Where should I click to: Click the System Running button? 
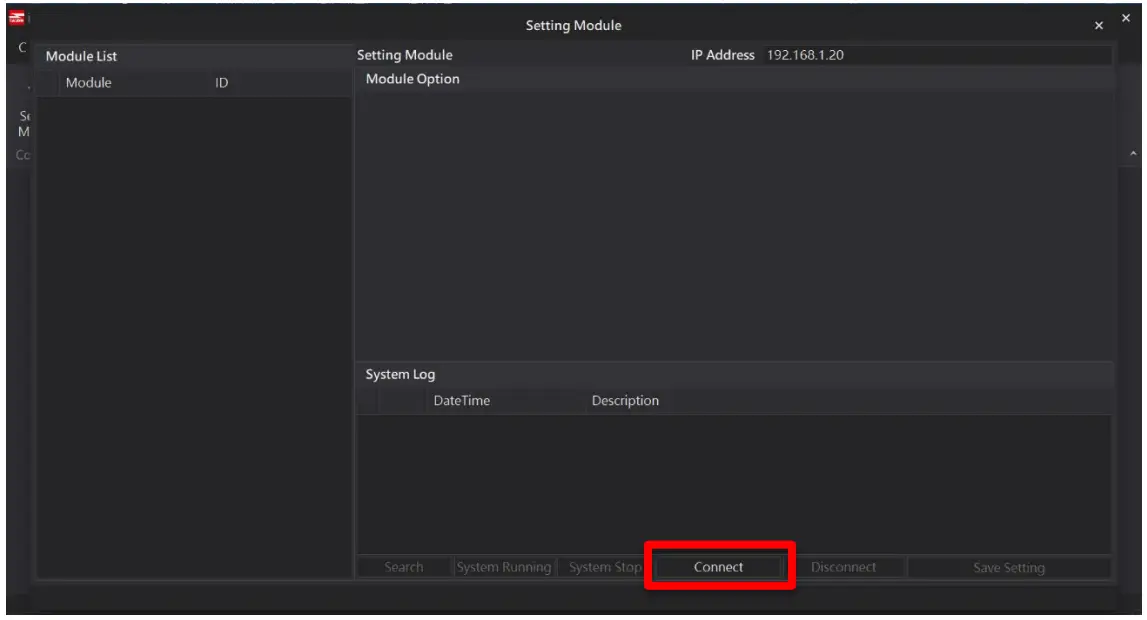[503, 567]
